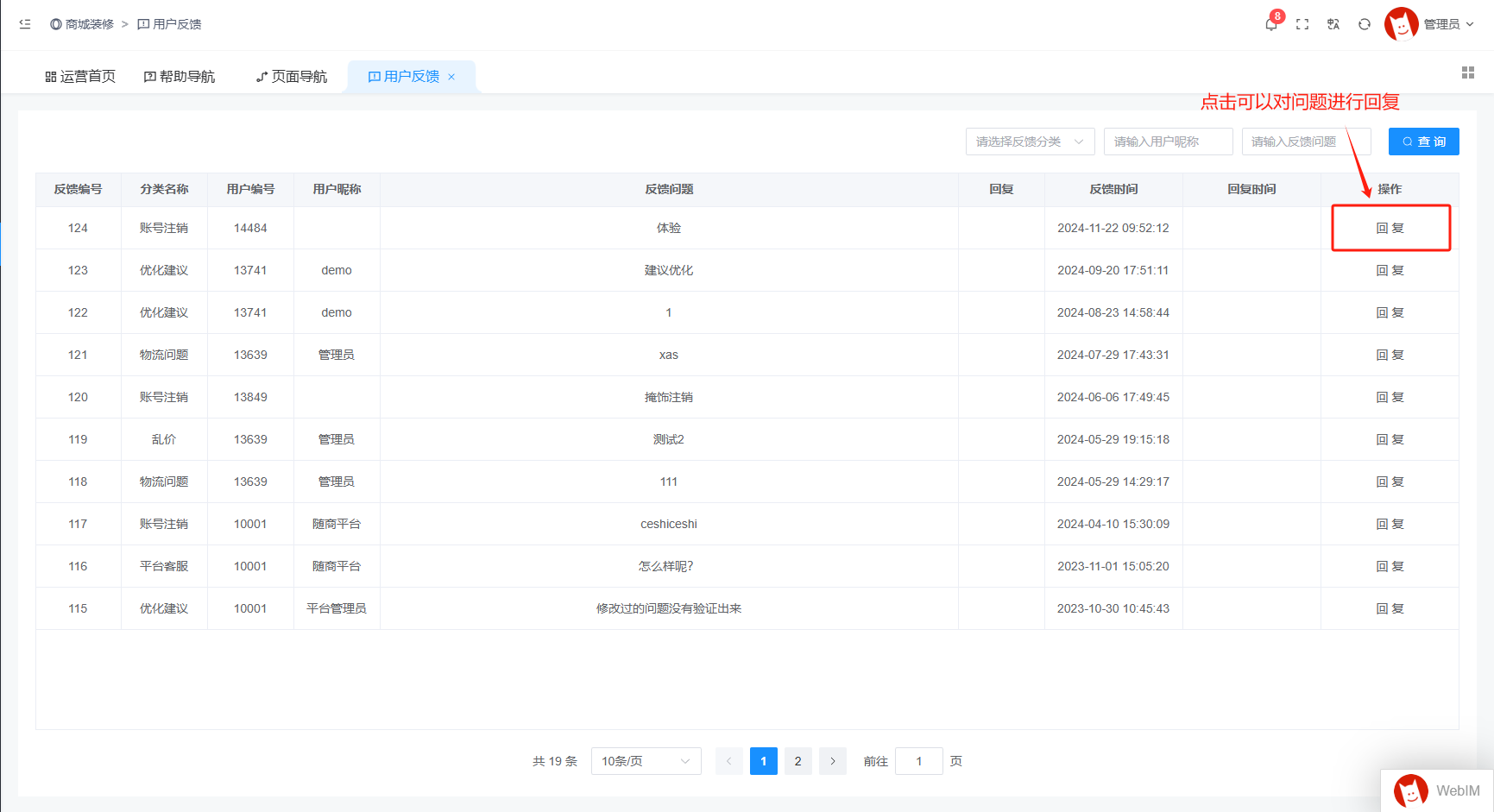
Task: Open the WebIM chat widget
Action: pyautogui.click(x=1437, y=790)
